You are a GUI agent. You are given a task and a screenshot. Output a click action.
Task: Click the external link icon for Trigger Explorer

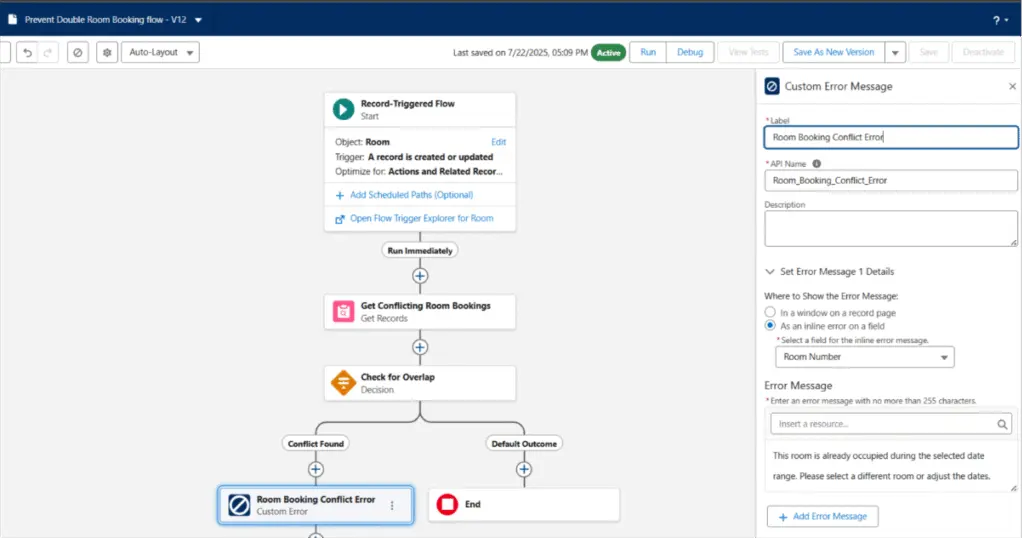coord(340,219)
